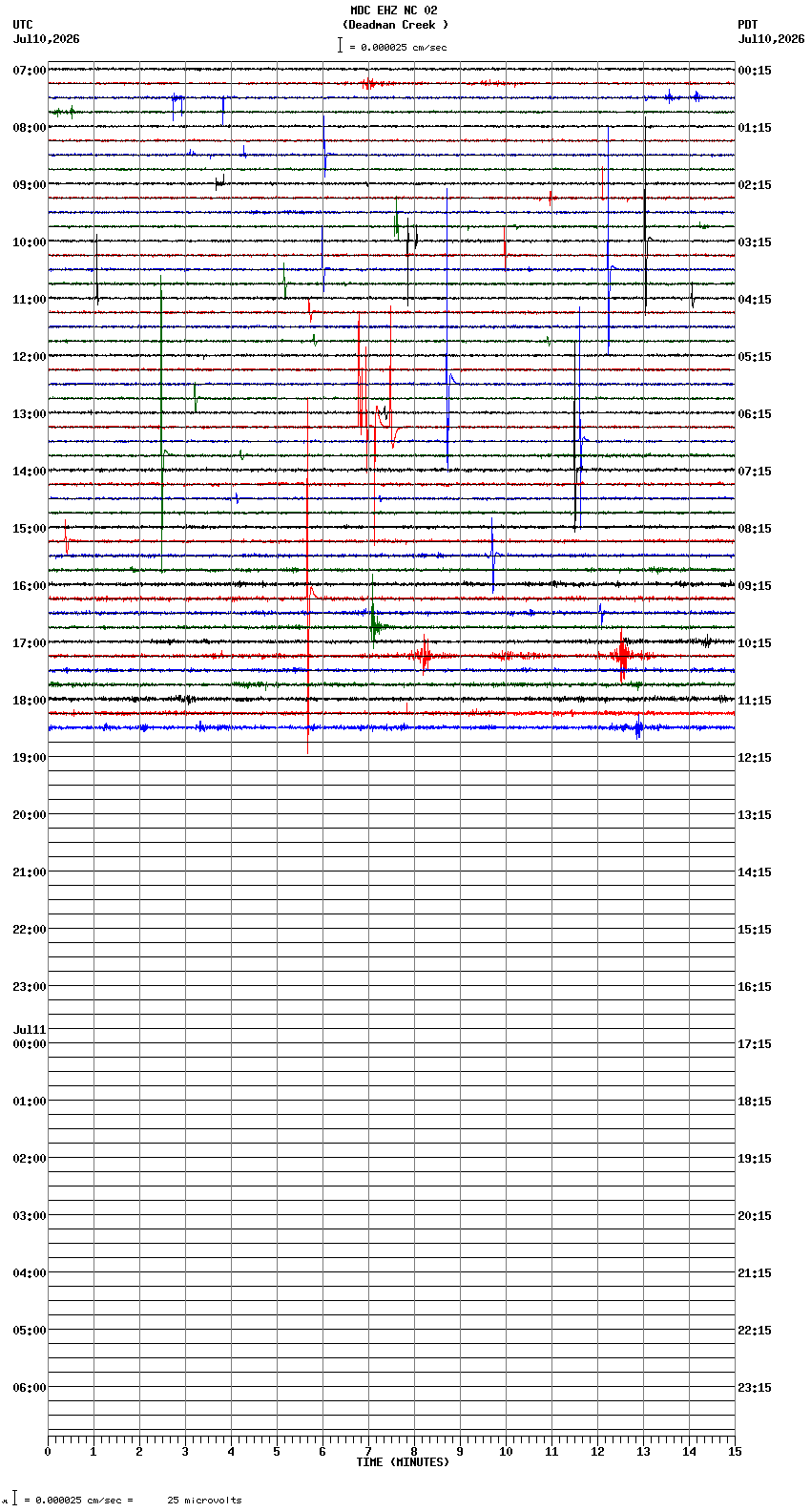Click the PDT time label '03:15'

(755, 242)
